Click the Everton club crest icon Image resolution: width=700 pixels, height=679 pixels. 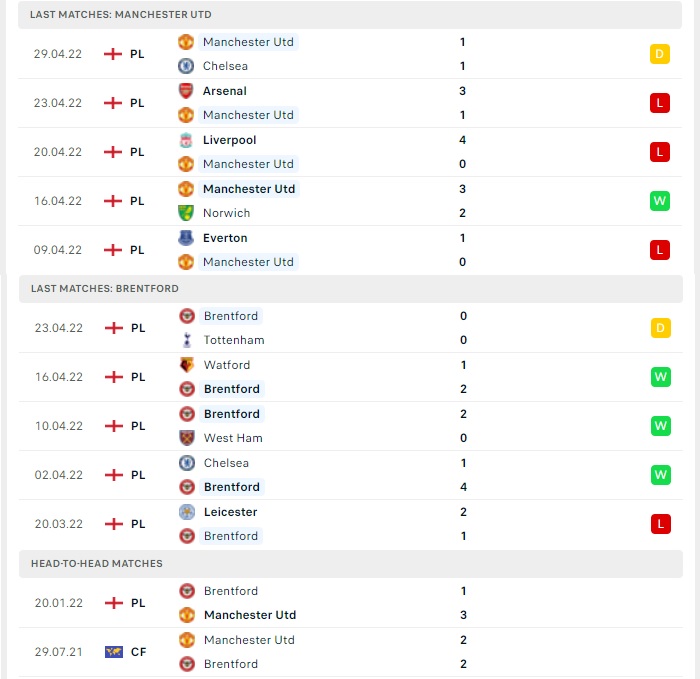coord(186,238)
